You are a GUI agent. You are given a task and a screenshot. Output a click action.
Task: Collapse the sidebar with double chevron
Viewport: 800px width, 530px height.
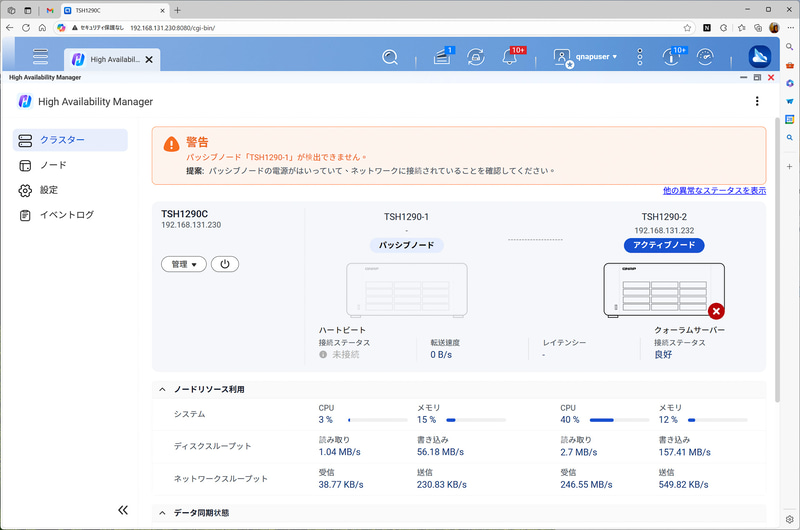pos(123,510)
